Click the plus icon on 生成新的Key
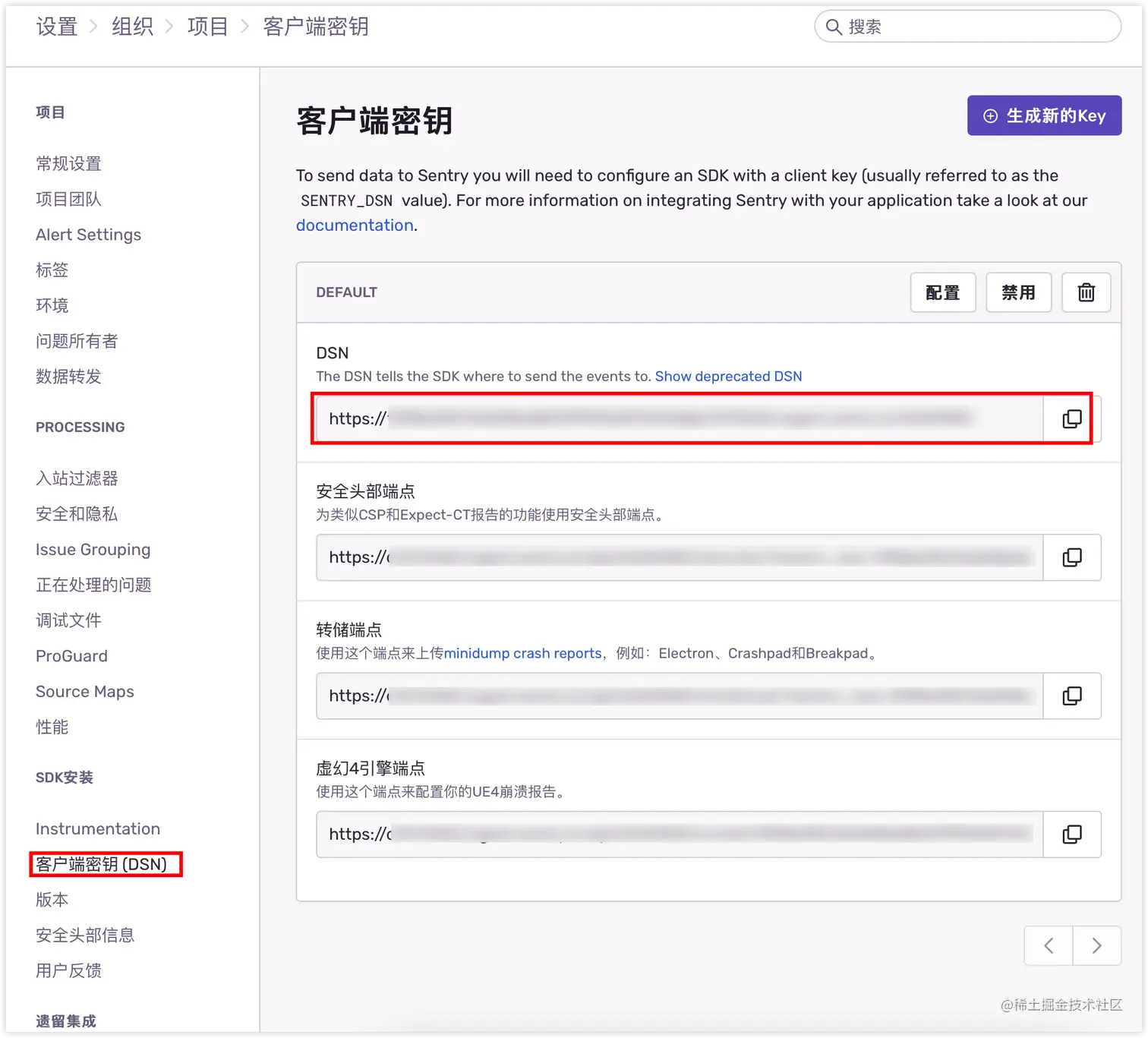This screenshot has width=1148, height=1038. pyautogui.click(x=990, y=115)
